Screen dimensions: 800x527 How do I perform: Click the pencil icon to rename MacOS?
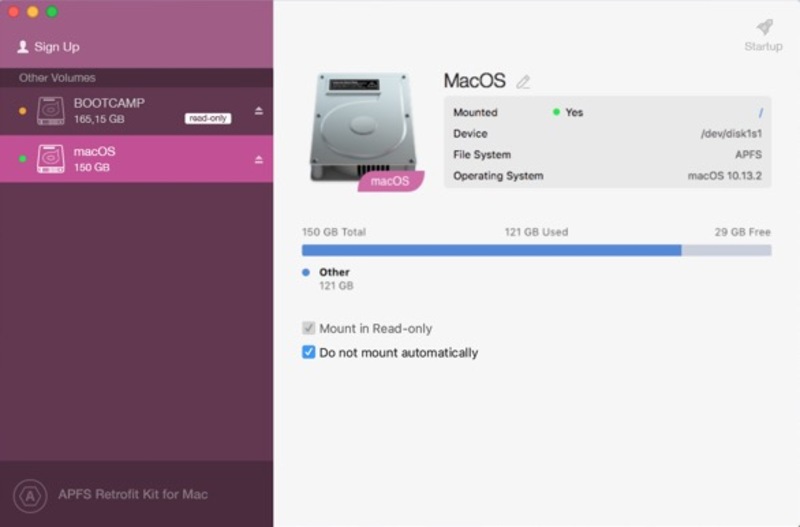(x=523, y=82)
